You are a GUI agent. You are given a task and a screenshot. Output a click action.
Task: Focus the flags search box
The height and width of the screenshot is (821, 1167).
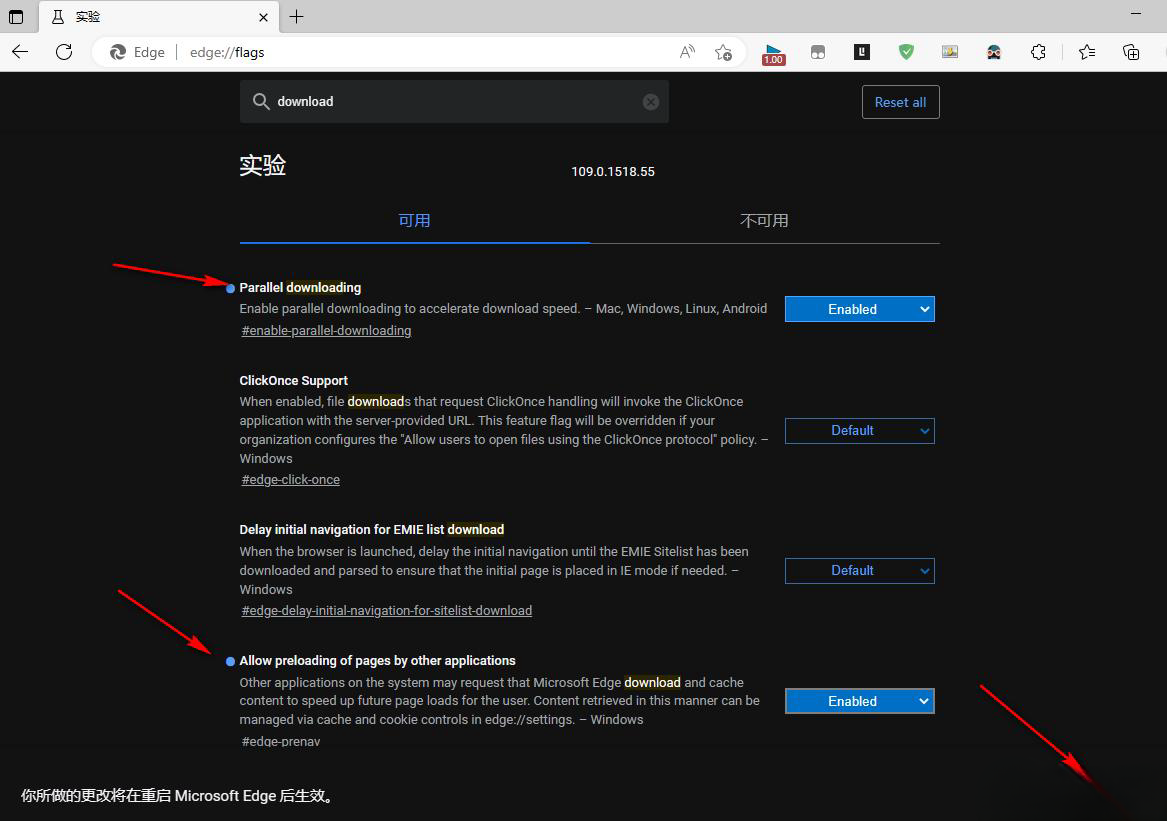[x=454, y=102]
